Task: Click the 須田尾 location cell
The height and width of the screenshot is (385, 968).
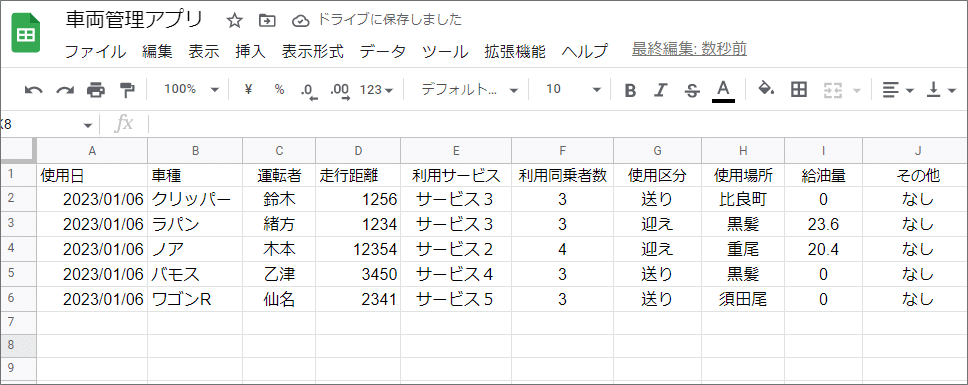Action: [743, 299]
